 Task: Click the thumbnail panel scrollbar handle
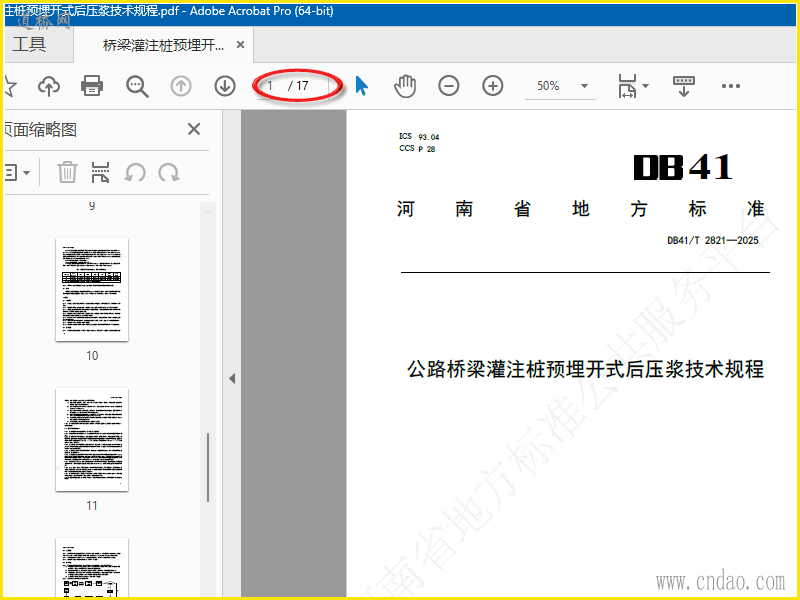coord(208,467)
